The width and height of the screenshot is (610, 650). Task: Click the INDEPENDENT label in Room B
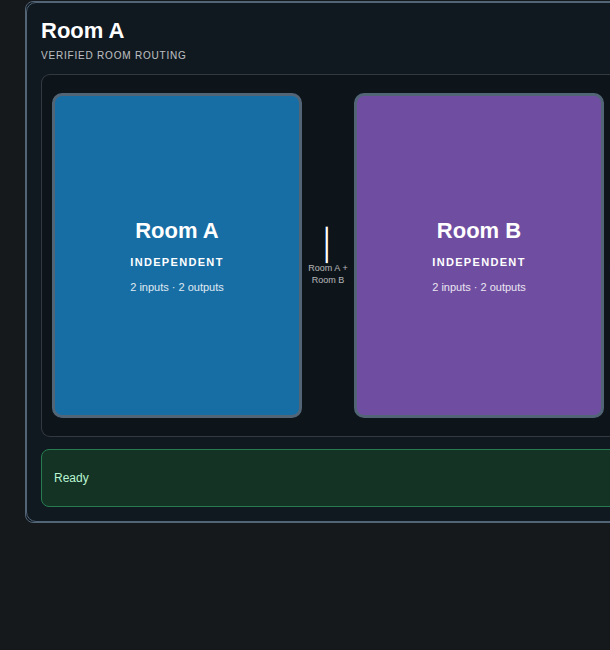click(x=479, y=262)
